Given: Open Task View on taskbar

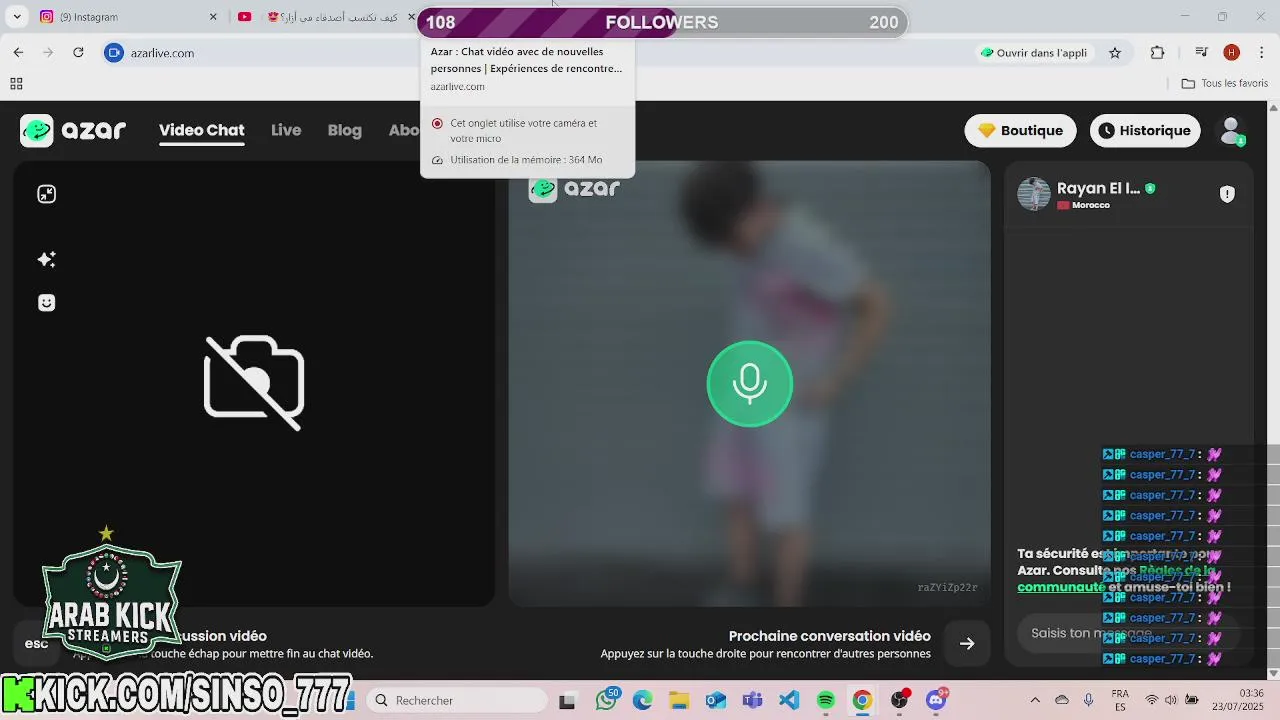Looking at the screenshot, I should (x=567, y=700).
